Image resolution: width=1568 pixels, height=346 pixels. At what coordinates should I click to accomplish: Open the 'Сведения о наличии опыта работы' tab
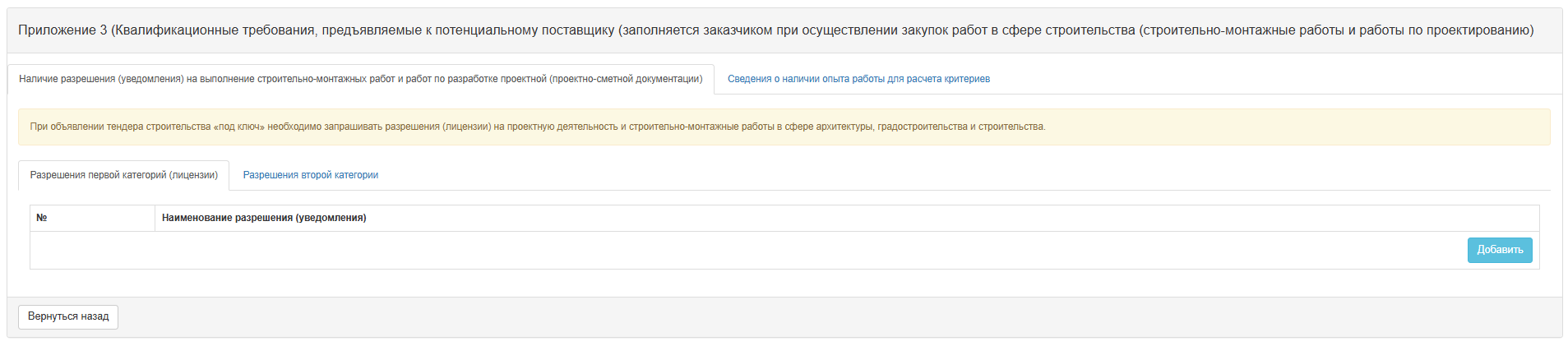[858, 79]
